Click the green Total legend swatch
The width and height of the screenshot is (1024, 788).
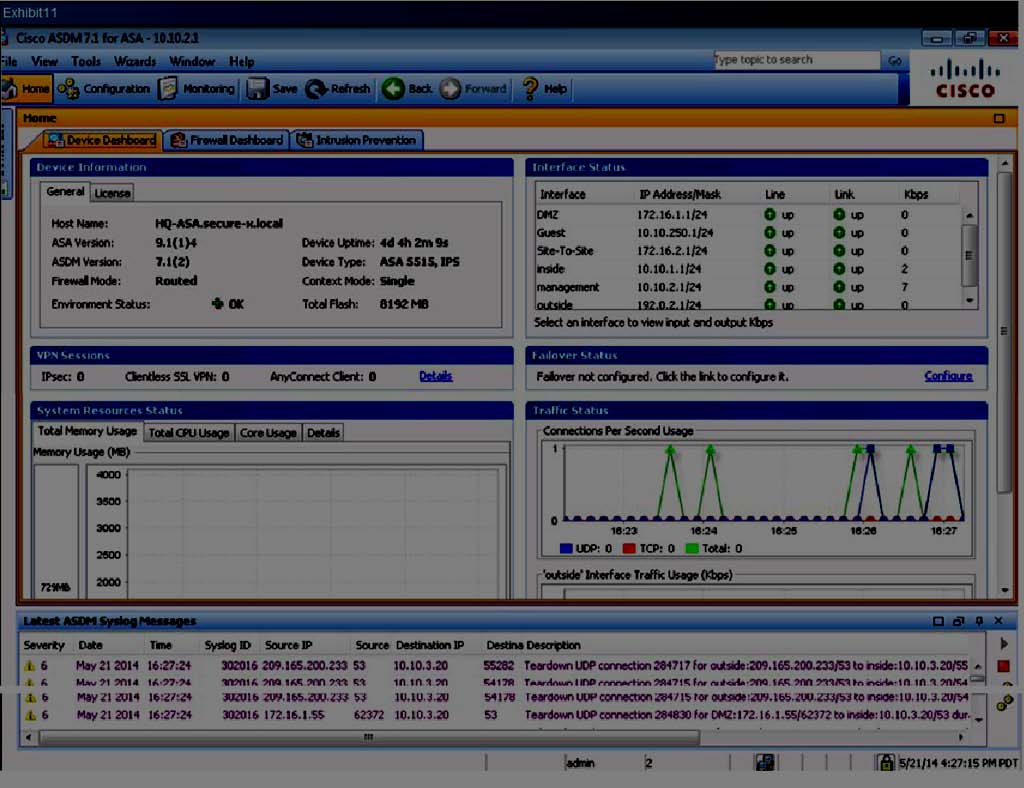[692, 548]
